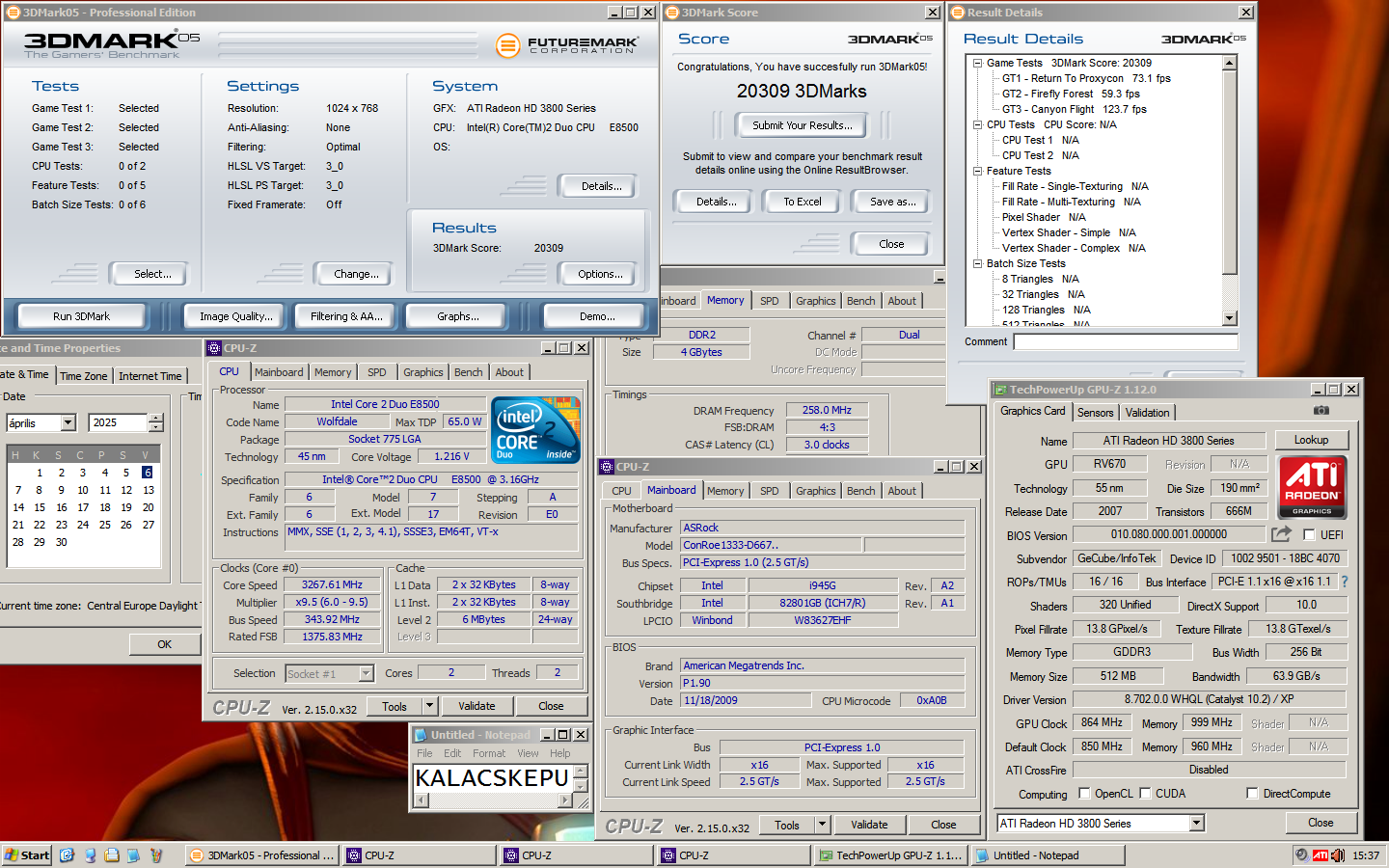The width and height of the screenshot is (1389, 868).
Task: Open the Memory tab in mainboard CPU-Z window
Action: click(725, 491)
